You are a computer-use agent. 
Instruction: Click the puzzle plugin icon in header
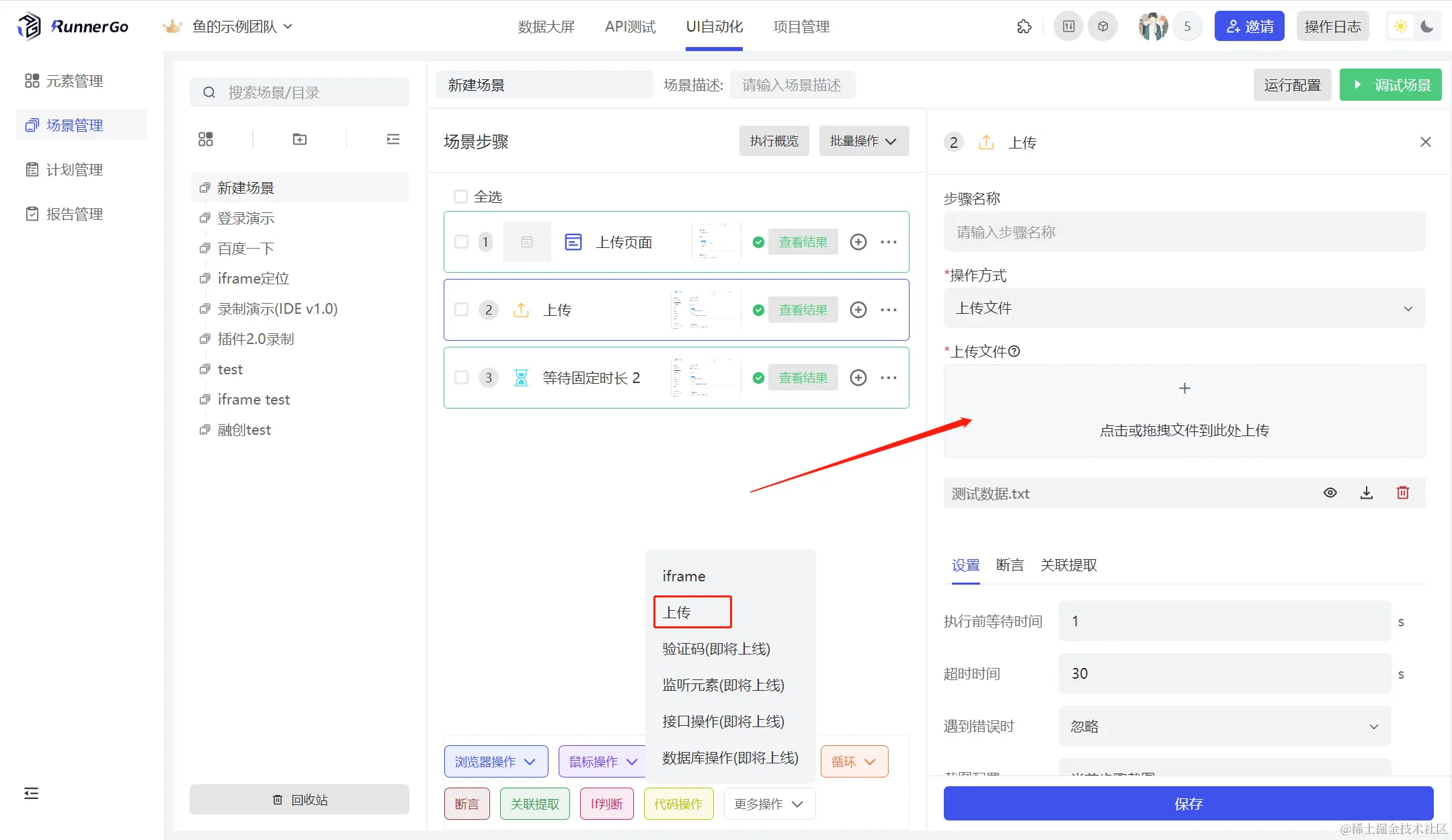[1024, 27]
